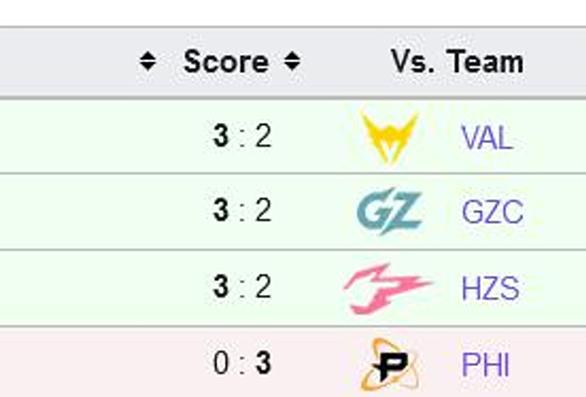
Task: Click the 2 in VAL row score
Action: (263, 136)
